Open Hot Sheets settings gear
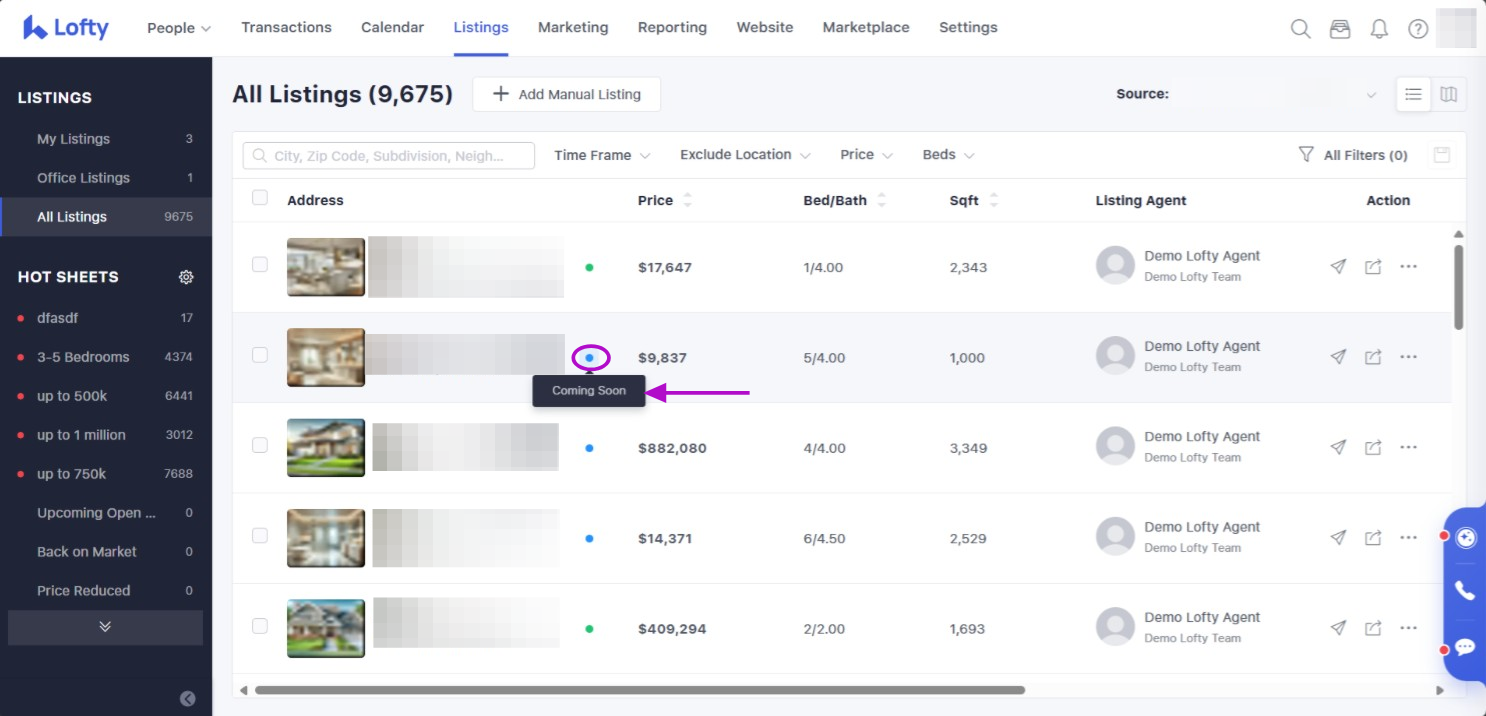 186,277
